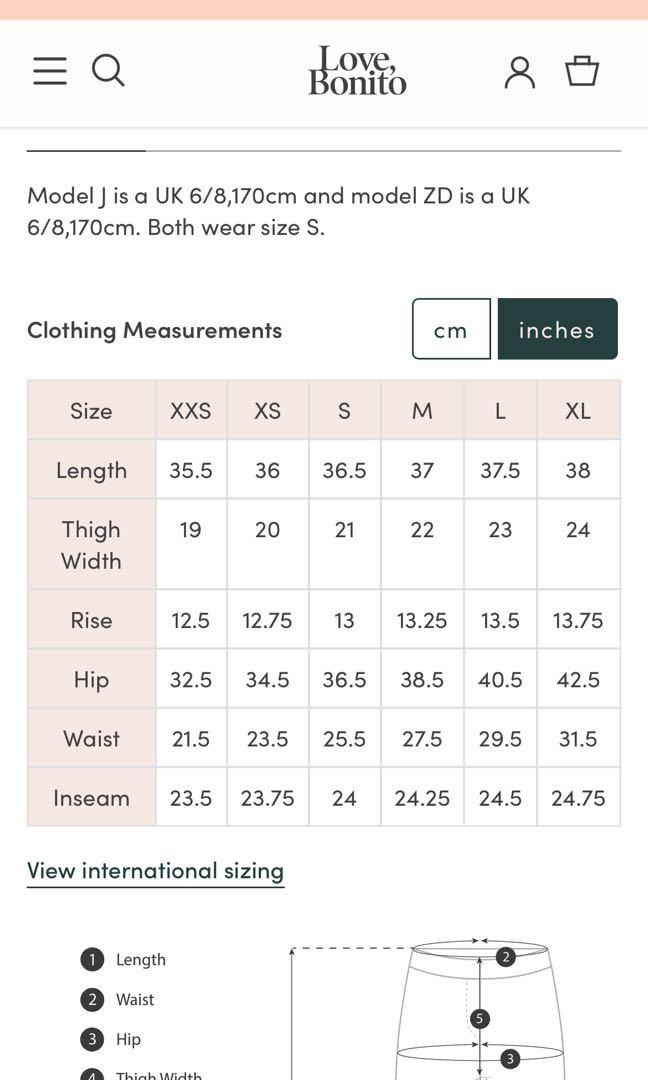The image size is (648, 1080).
Task: Click the size M column header
Action: (422, 411)
